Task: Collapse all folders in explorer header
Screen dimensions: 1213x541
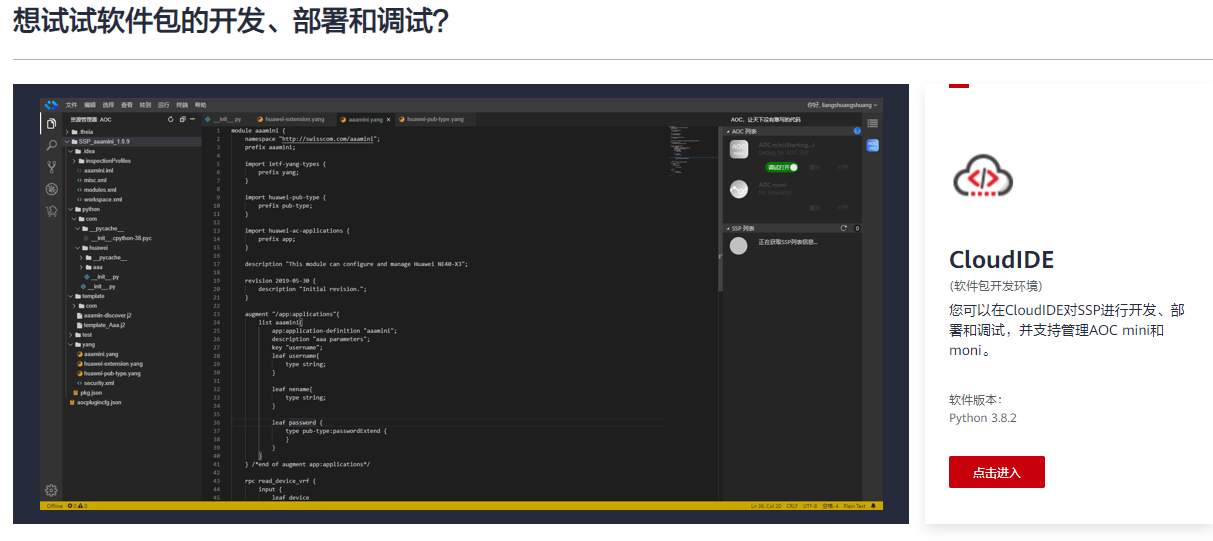Action: 182,119
